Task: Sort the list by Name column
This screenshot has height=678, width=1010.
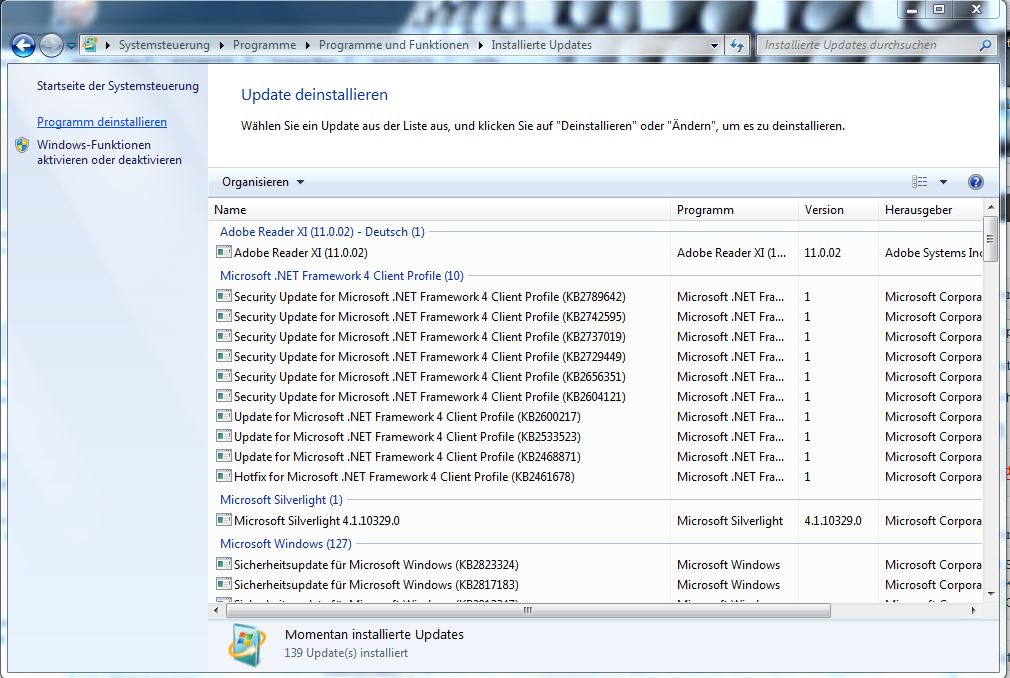Action: (441, 210)
